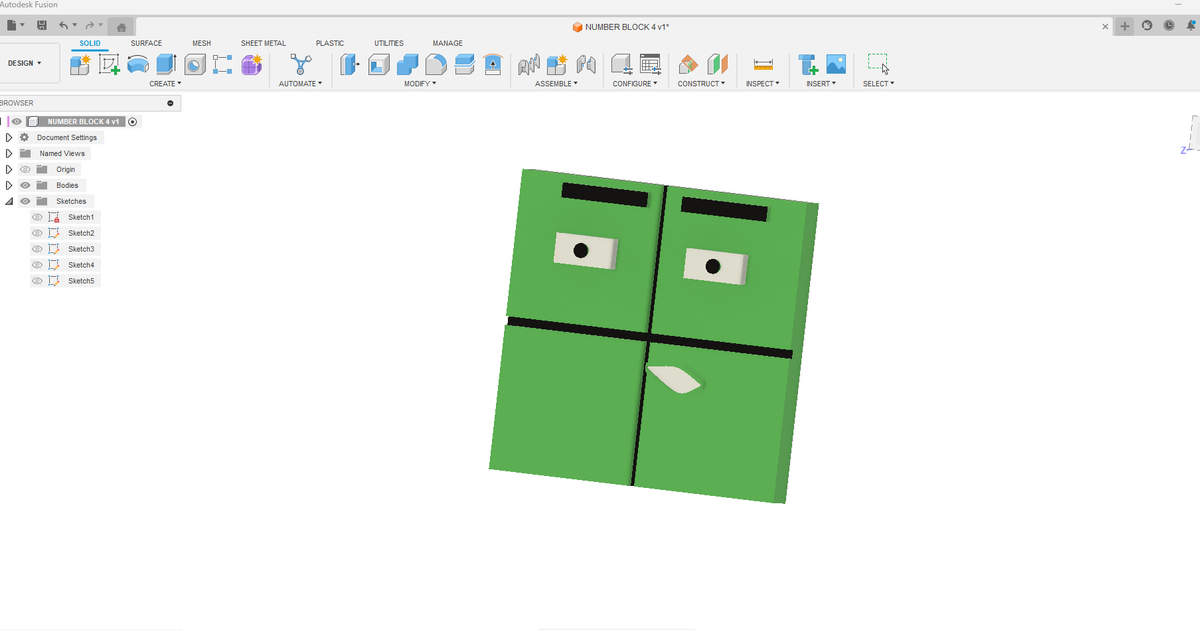Screen dimensions: 1200x630
Task: Click the last Modify group tool icon
Action: (492, 65)
